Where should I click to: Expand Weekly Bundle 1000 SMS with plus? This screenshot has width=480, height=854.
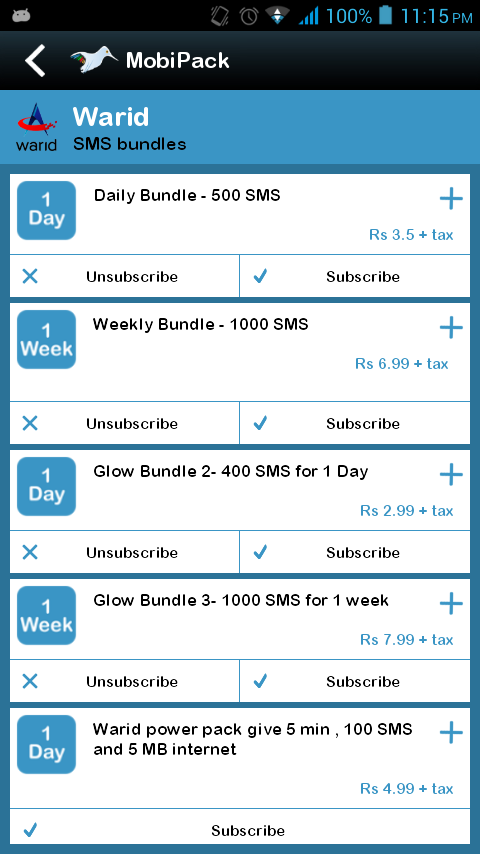tap(451, 328)
